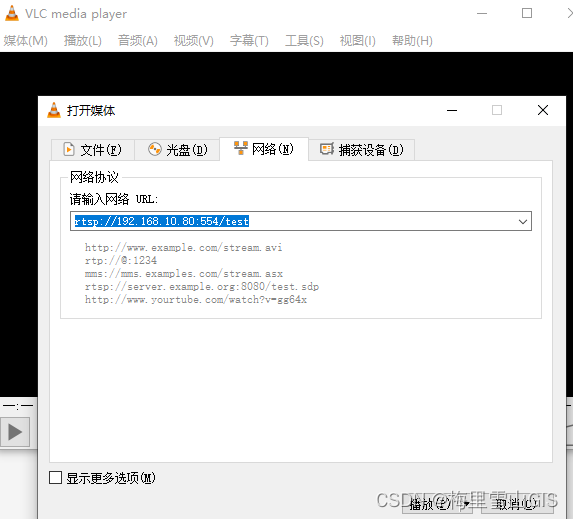Click the VLC cone icon in 打开媒体 dialog
Image resolution: width=573 pixels, height=519 pixels.
[54, 110]
